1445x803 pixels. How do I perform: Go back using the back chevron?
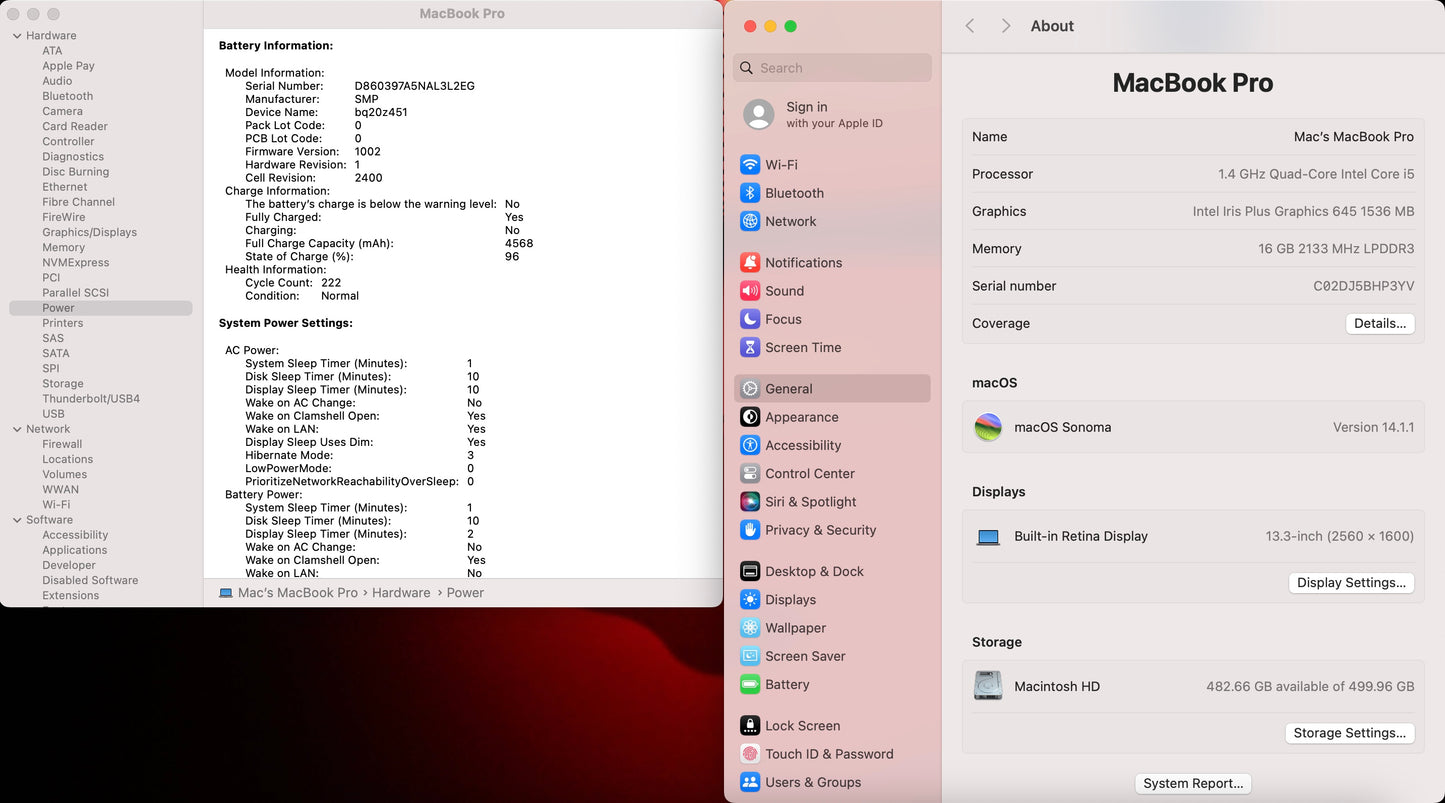click(970, 26)
